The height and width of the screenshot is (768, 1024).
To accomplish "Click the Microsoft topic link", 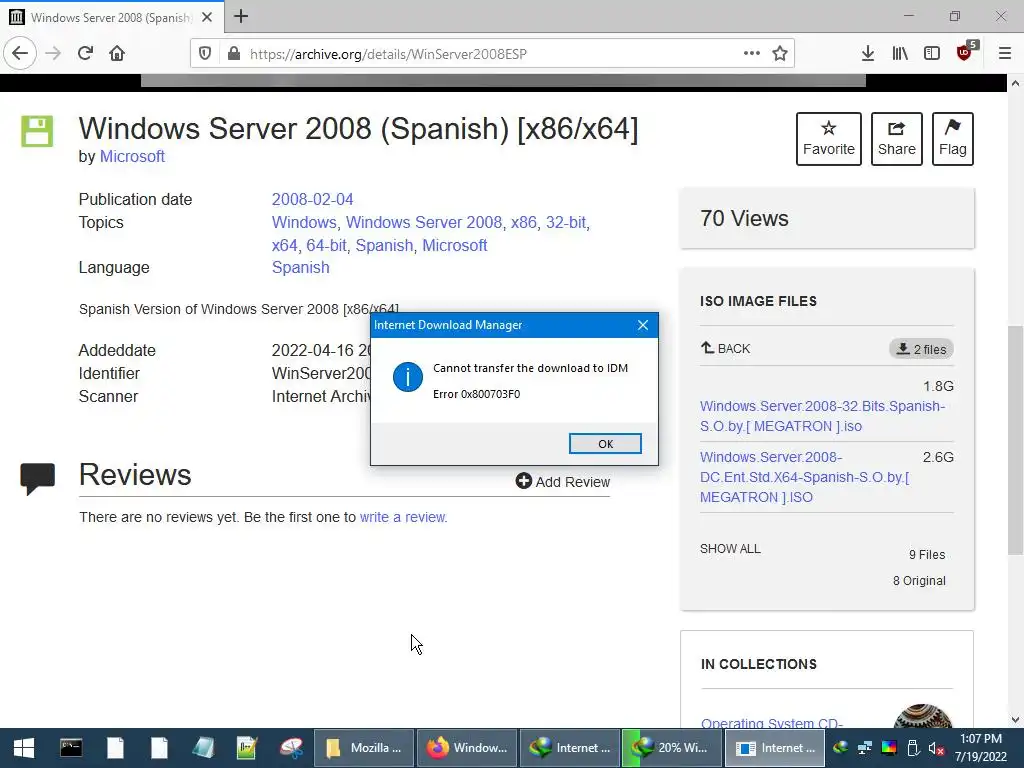I will click(x=455, y=246).
